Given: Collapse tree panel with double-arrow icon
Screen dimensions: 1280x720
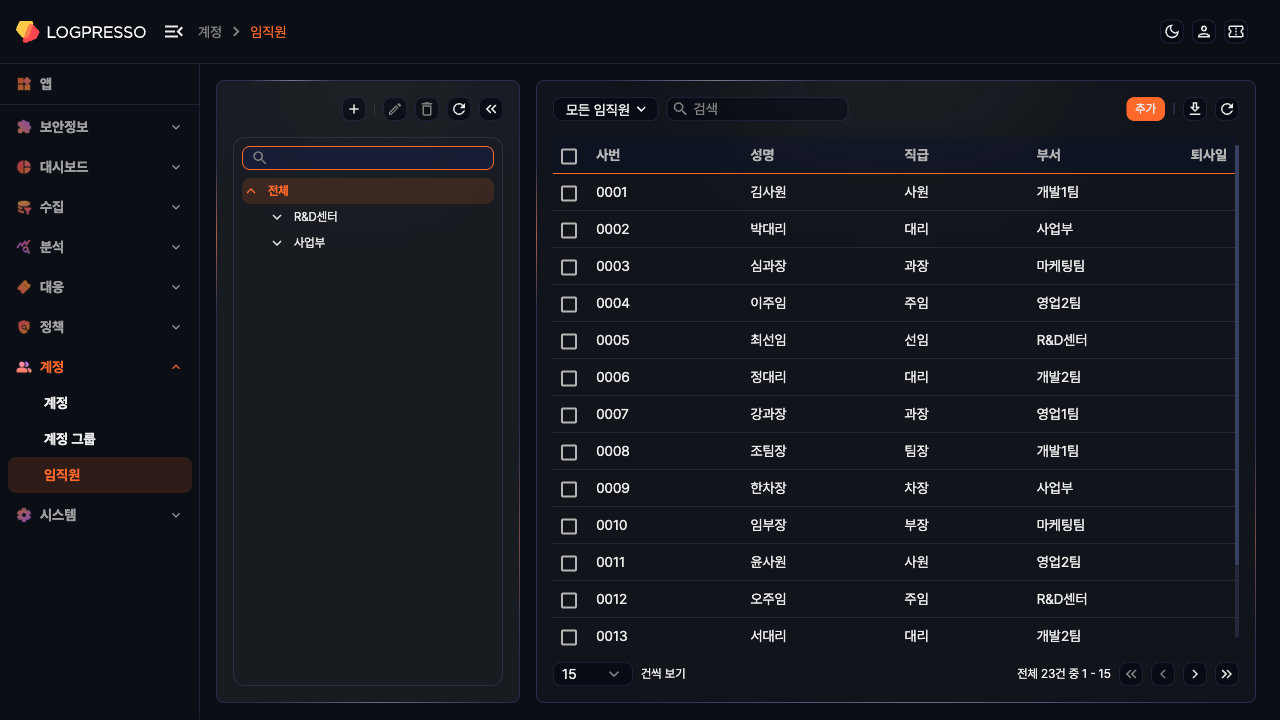Looking at the screenshot, I should 491,109.
